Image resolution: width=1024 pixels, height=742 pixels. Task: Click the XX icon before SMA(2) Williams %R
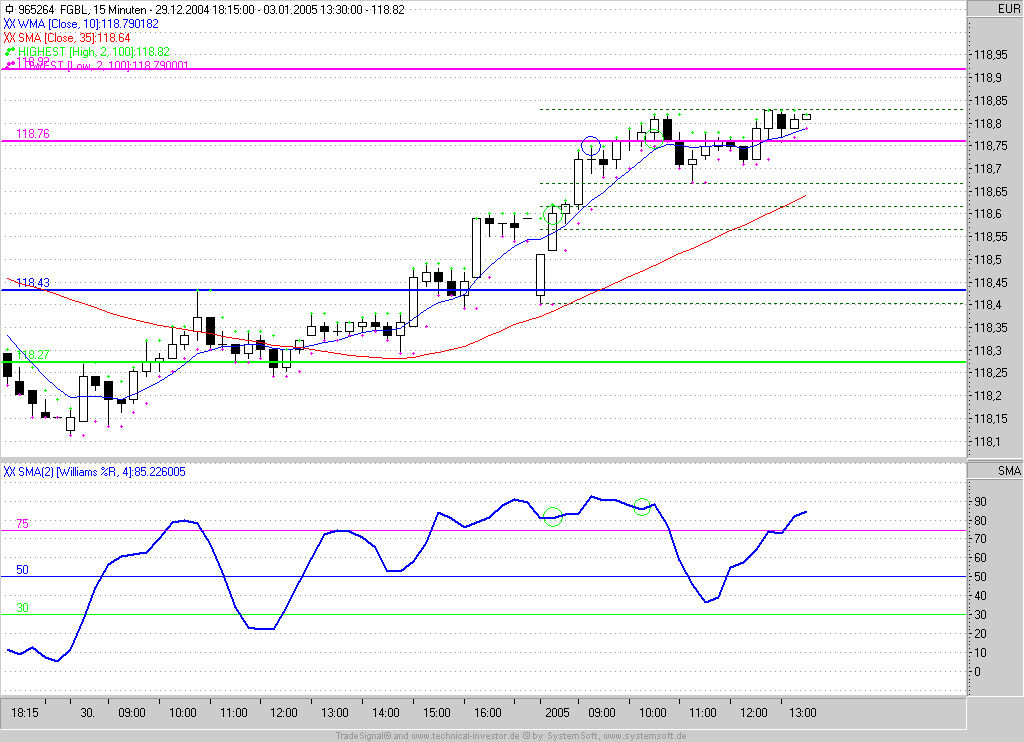tap(9, 472)
